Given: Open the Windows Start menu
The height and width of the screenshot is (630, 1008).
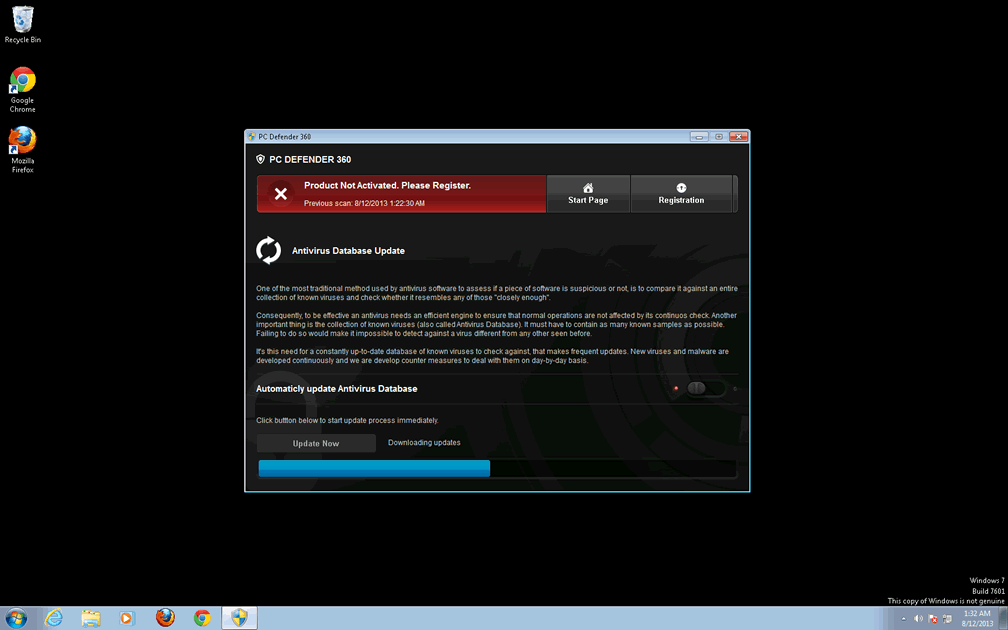Looking at the screenshot, I should (17, 618).
